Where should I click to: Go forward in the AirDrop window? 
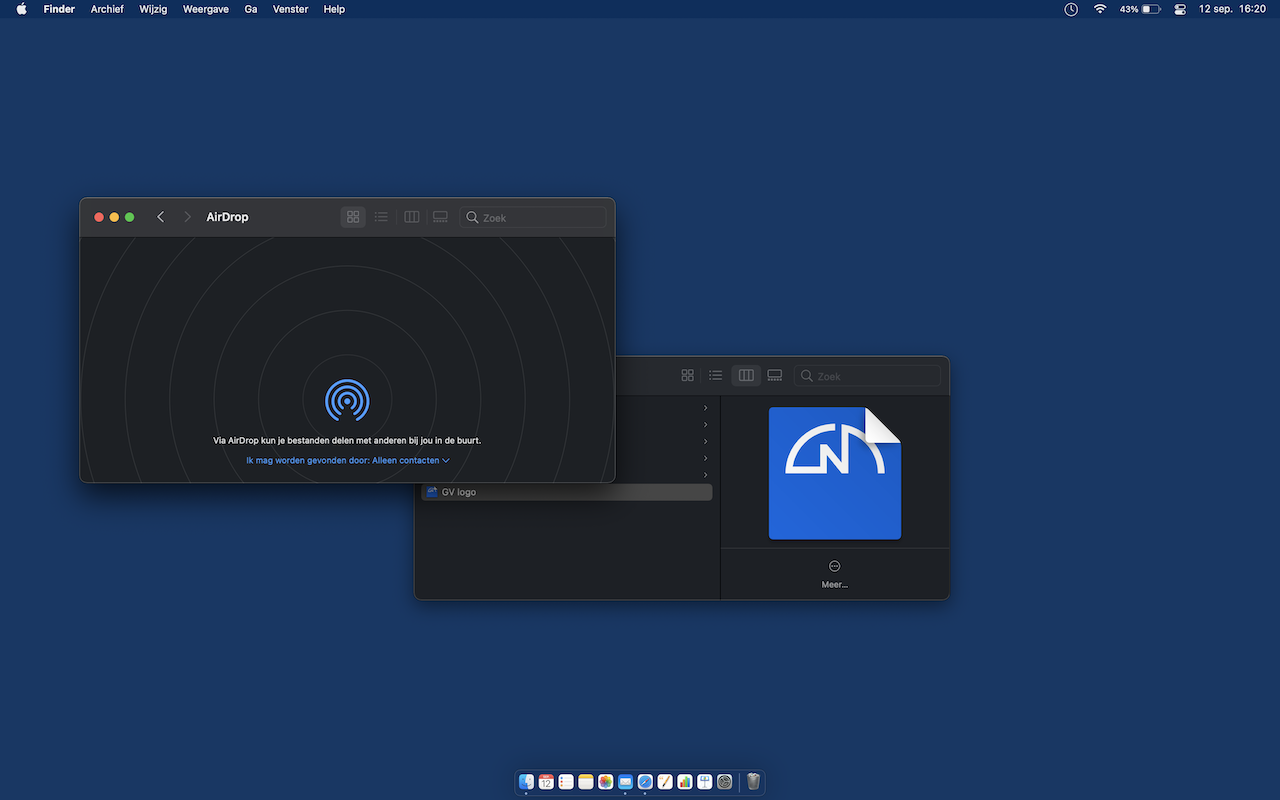187,217
